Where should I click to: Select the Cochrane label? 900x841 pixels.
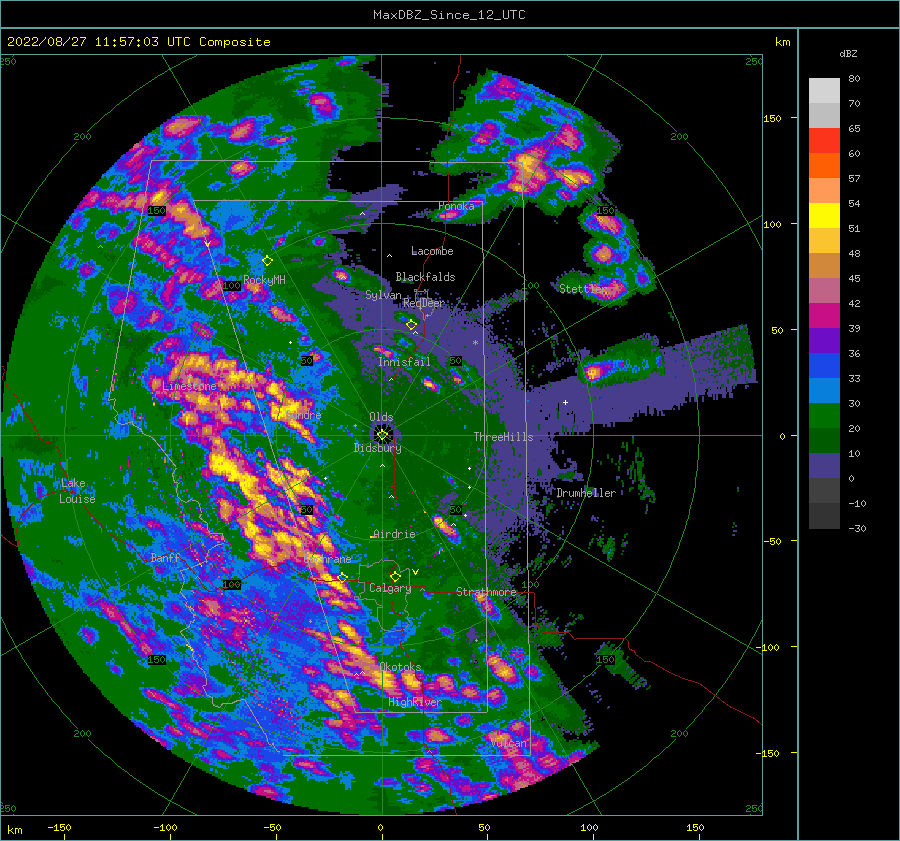328,559
